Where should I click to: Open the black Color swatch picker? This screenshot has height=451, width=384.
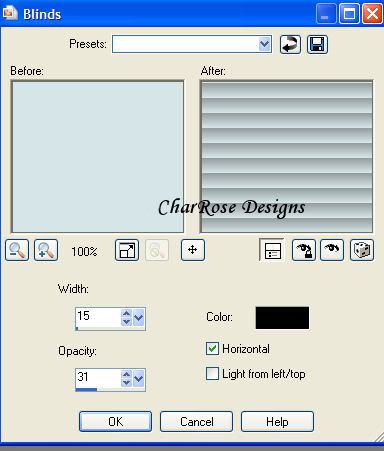point(282,318)
